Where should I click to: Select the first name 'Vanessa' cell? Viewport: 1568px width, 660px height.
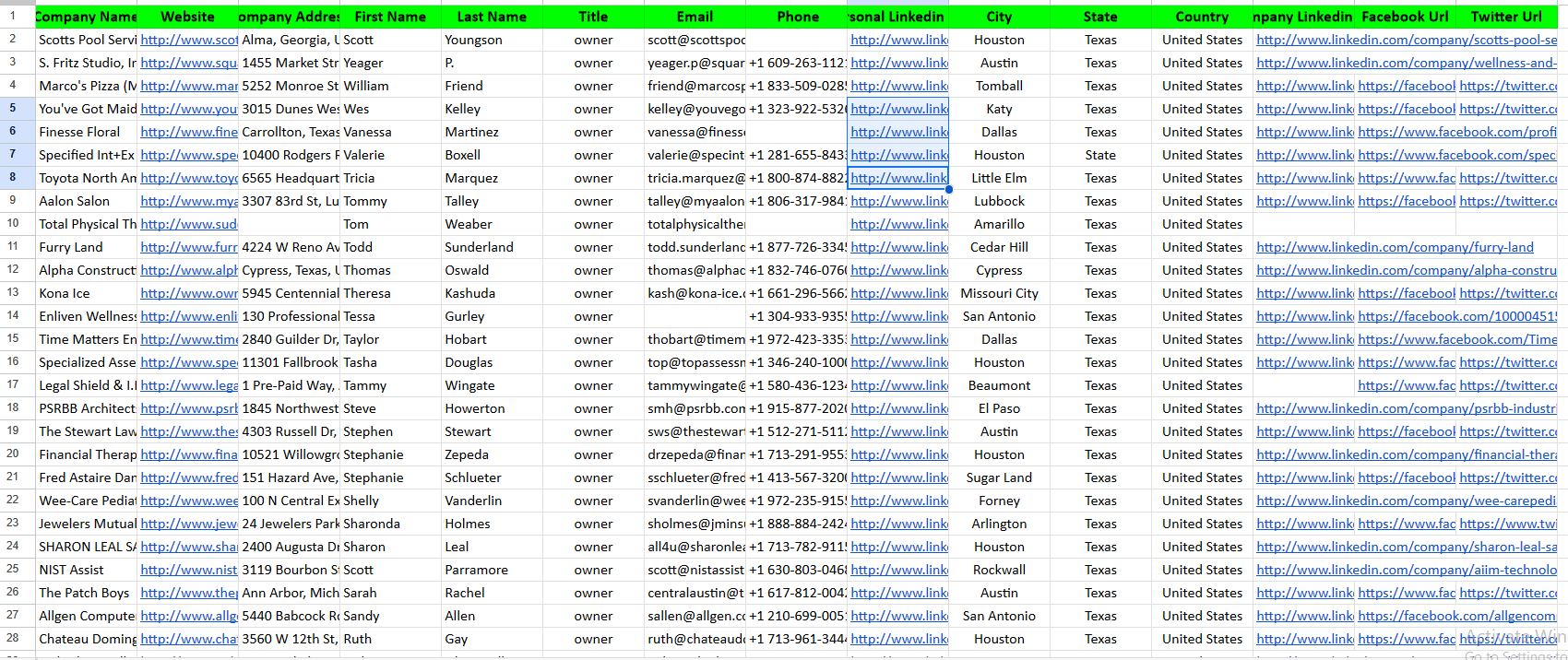coord(390,132)
